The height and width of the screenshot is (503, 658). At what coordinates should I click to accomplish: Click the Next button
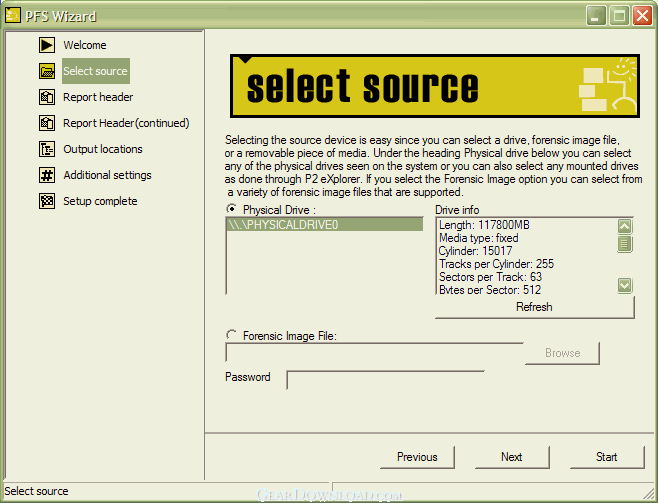coord(512,457)
